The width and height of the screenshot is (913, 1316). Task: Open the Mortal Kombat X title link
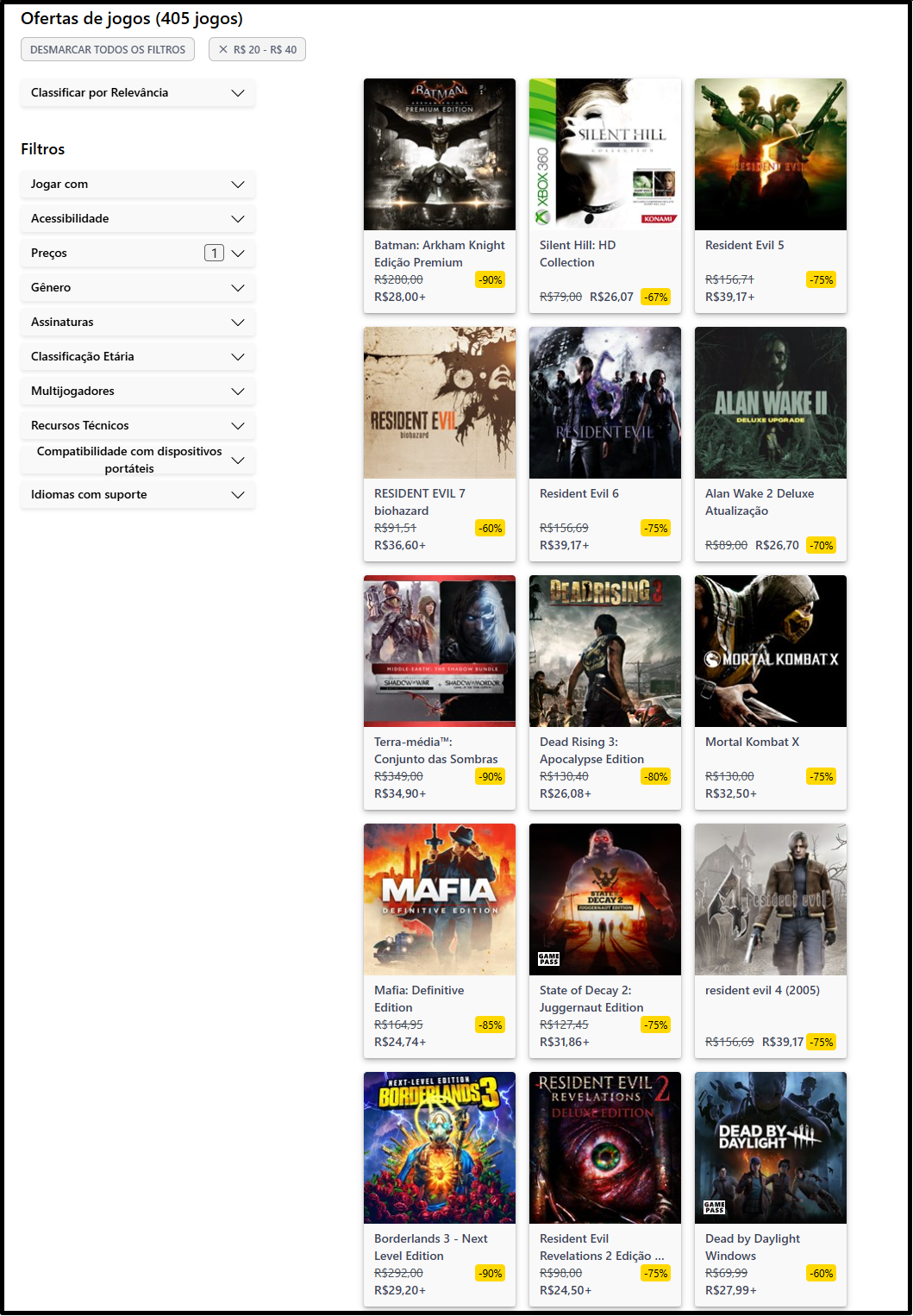coord(753,743)
